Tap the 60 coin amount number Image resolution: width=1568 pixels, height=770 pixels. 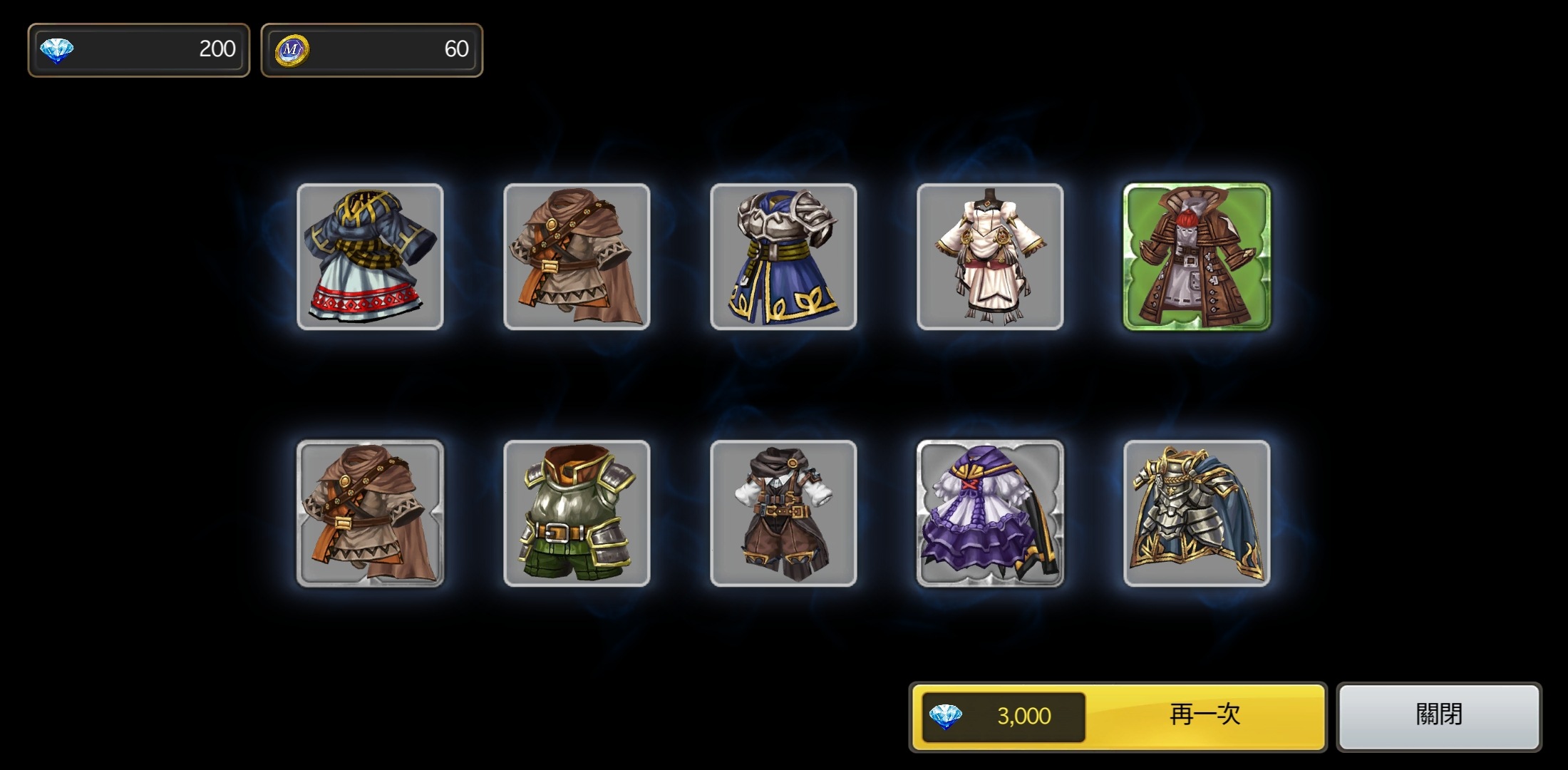point(456,49)
